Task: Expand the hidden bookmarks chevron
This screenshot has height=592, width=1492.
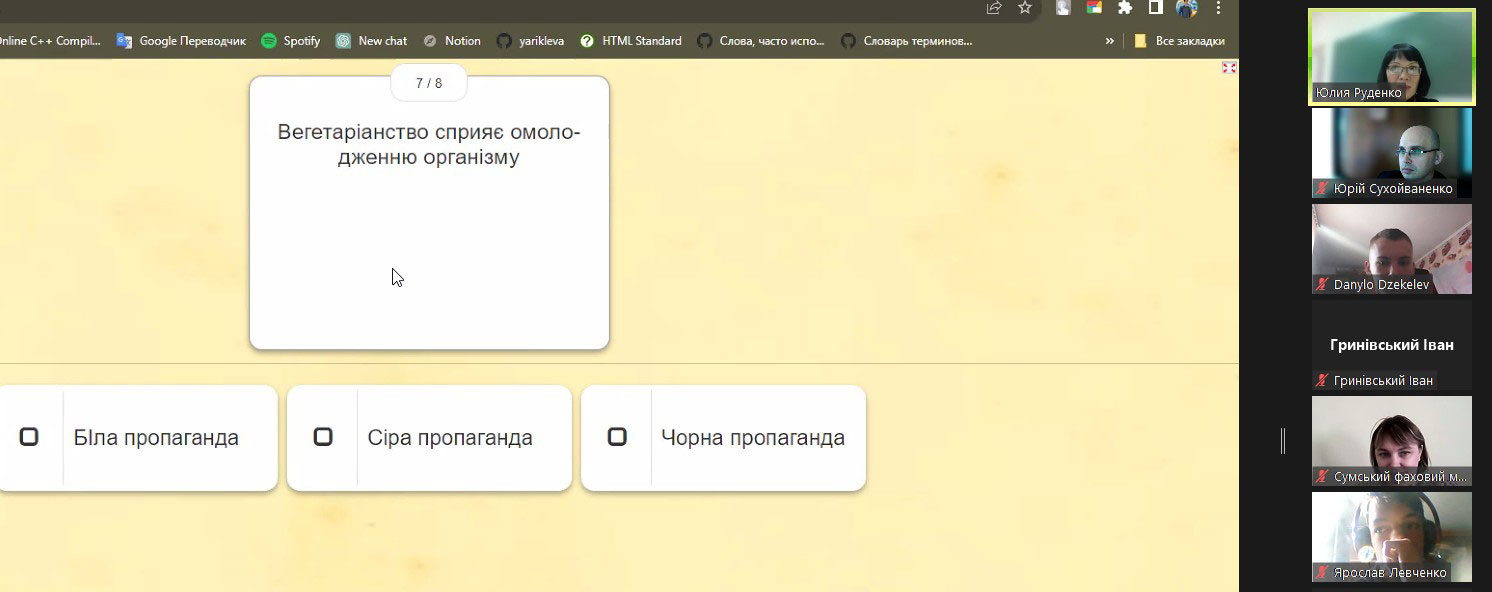Action: point(1109,41)
